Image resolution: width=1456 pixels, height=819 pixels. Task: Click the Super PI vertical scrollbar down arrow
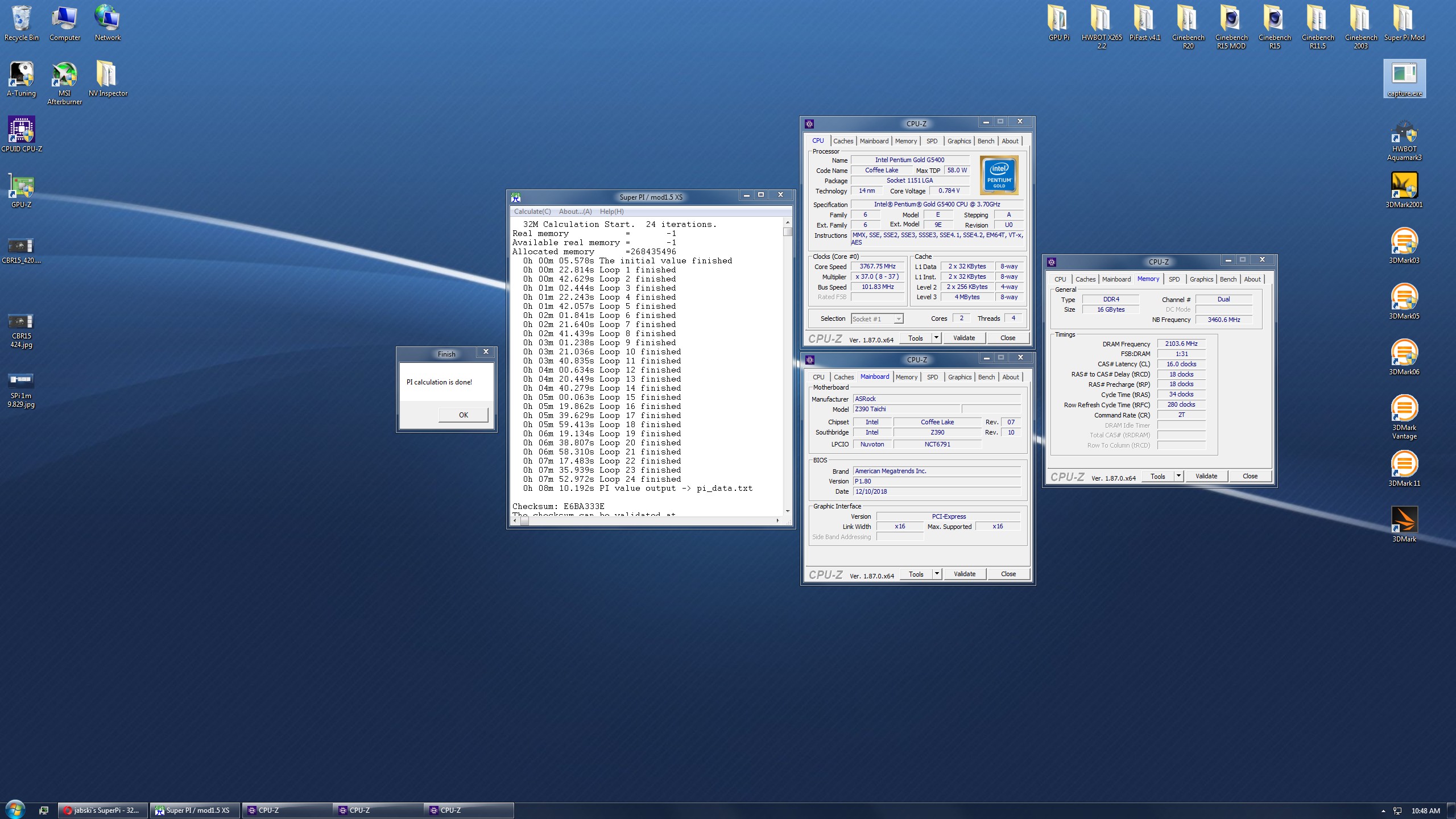[788, 511]
